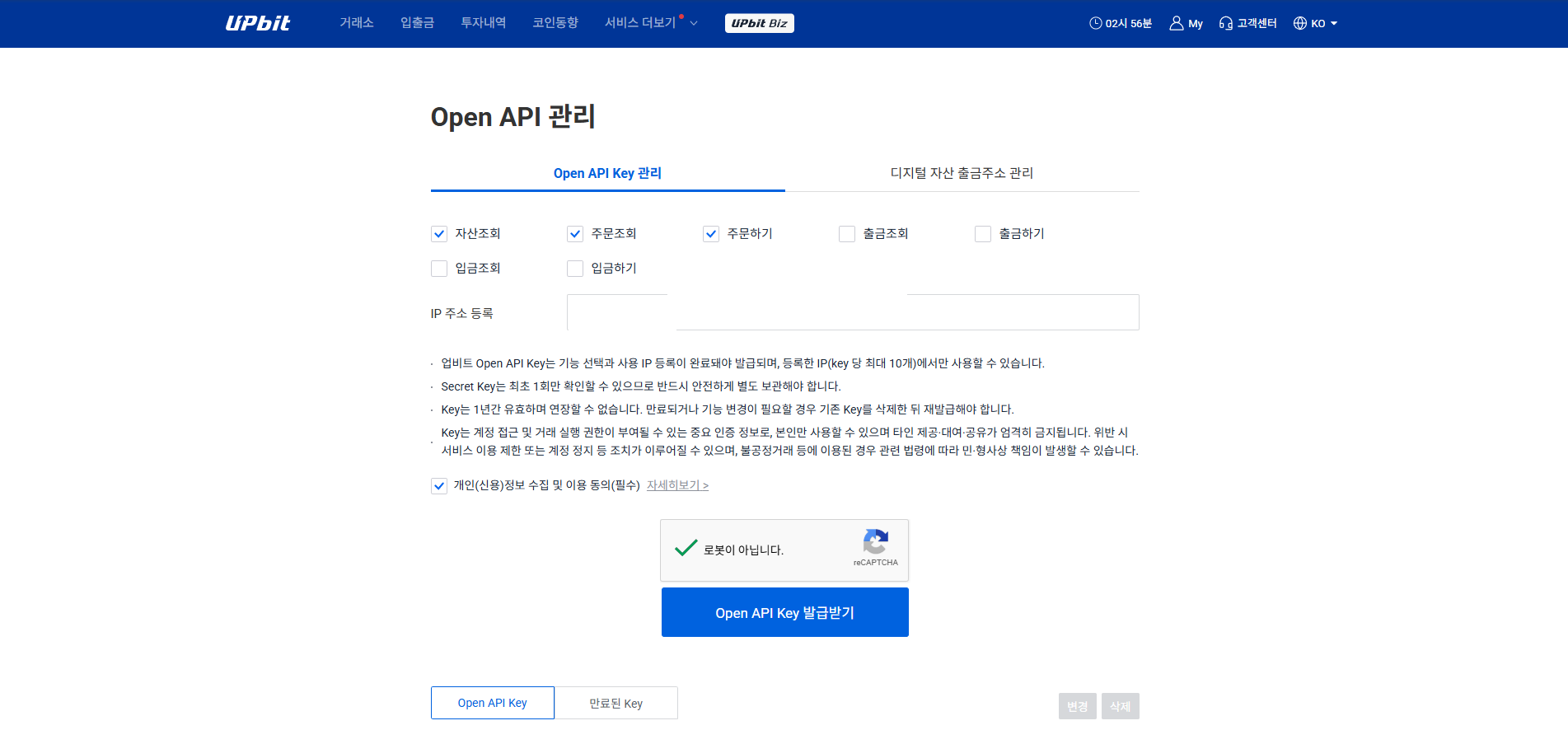The image size is (1568, 730).
Task: Click the 고객센터 link text
Action: coord(1257,23)
